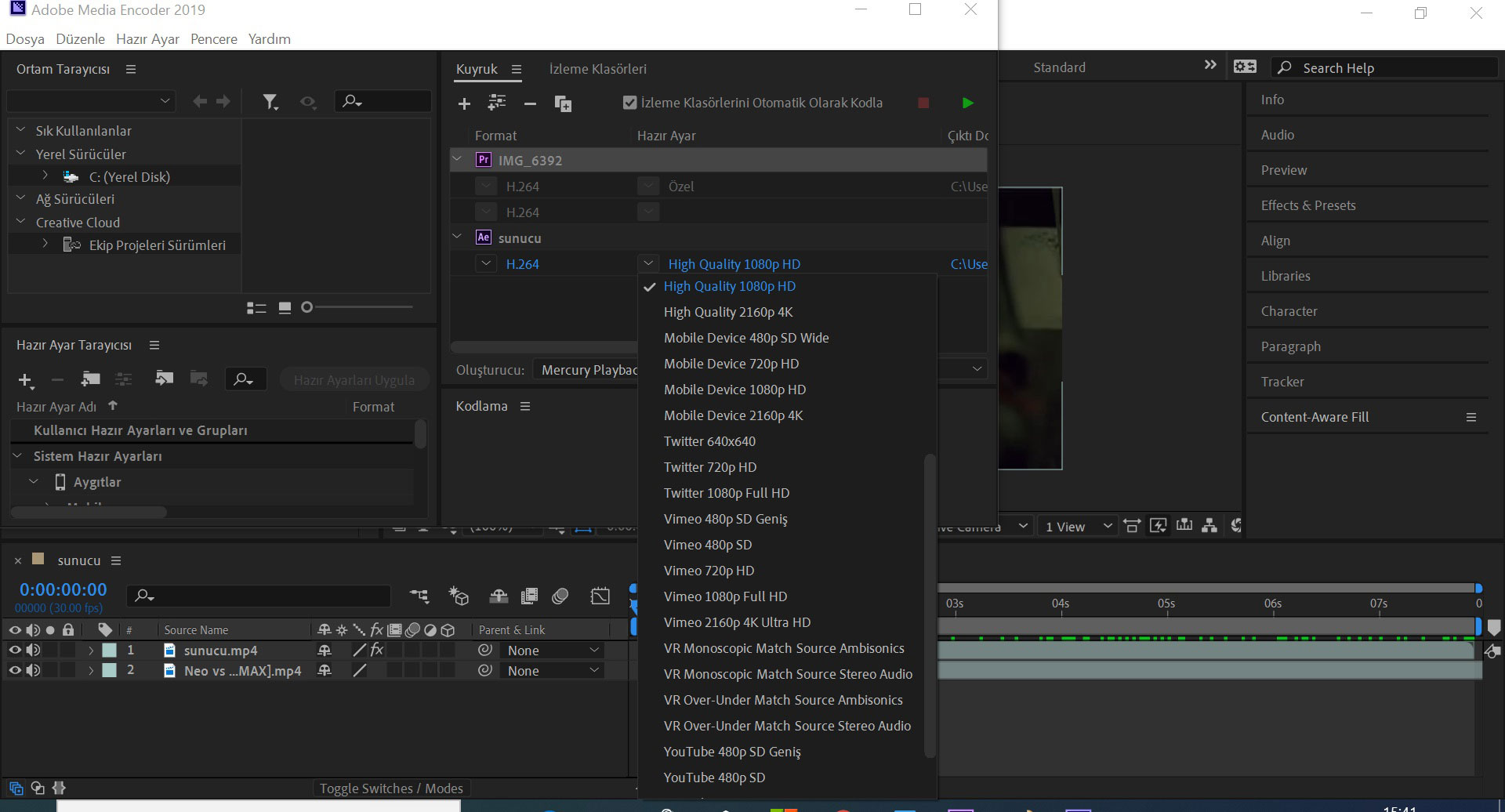The image size is (1505, 812).
Task: Open Kuyruk panel menu icon
Action: pyautogui.click(x=516, y=69)
